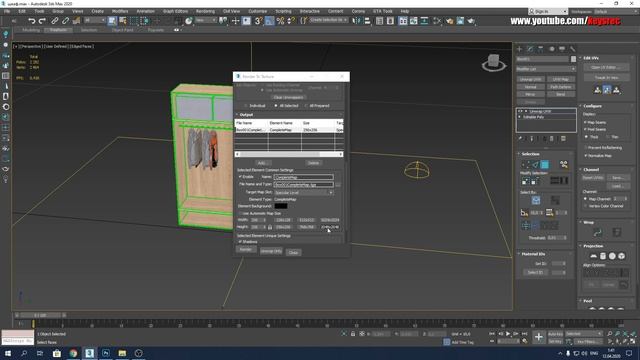Screen dimensions: 640x360
Task: Open the Create tab plus icon in command panel
Action: coord(519,49)
